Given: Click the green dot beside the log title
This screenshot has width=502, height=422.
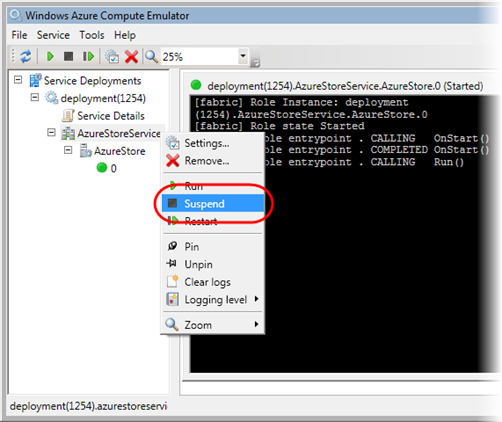Looking at the screenshot, I should pos(196,85).
